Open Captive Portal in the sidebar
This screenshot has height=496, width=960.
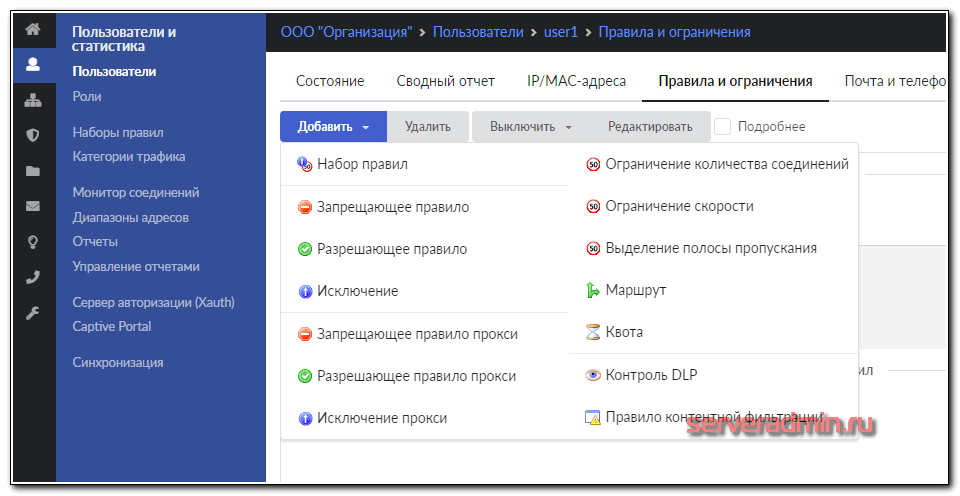pyautogui.click(x=111, y=326)
